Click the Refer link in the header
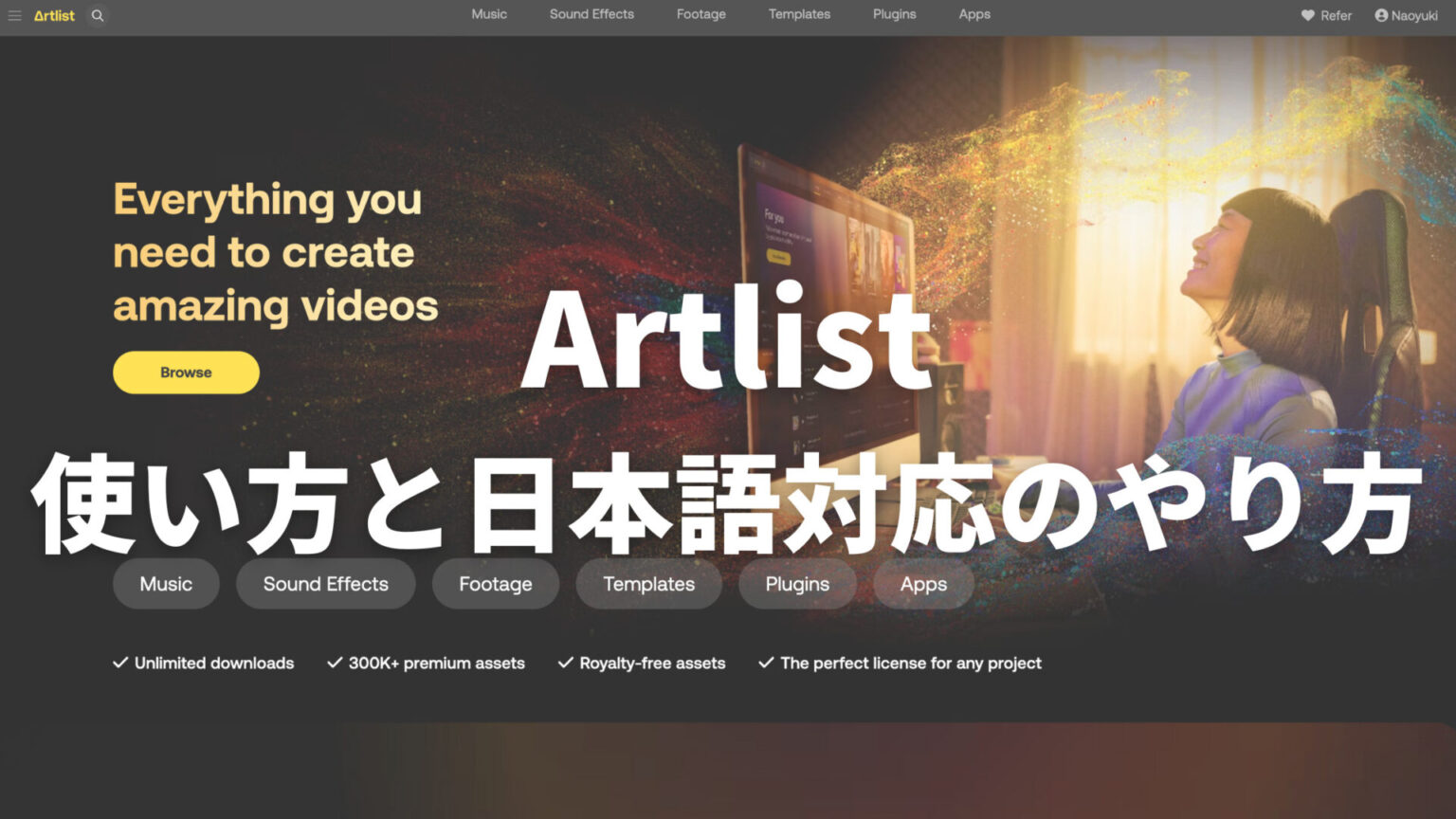This screenshot has height=819, width=1456. (x=1337, y=15)
